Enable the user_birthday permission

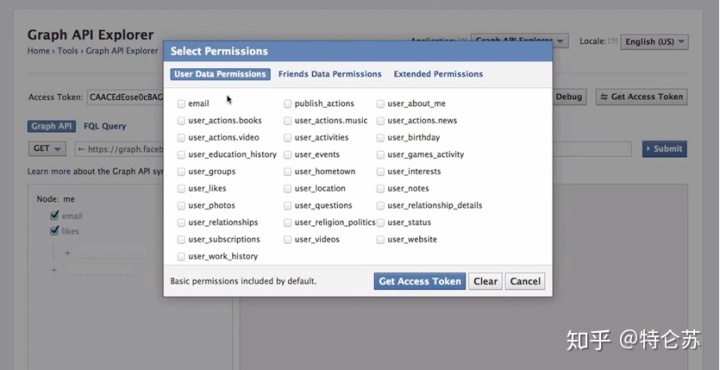click(x=380, y=138)
